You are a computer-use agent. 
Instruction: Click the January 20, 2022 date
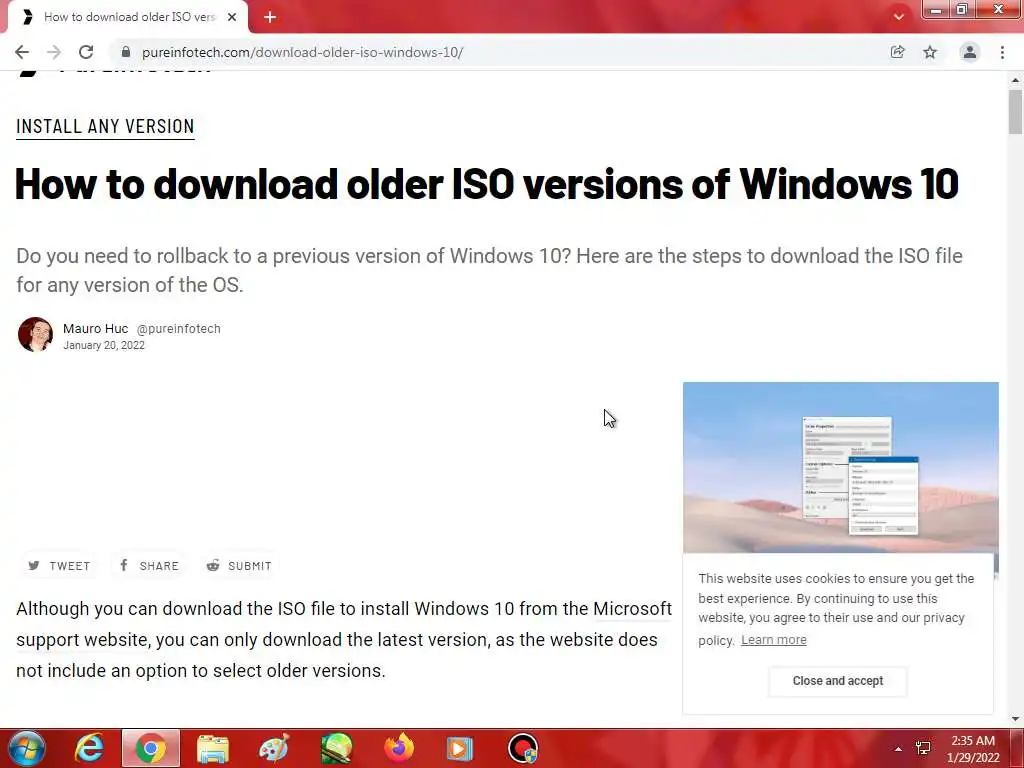coord(104,345)
